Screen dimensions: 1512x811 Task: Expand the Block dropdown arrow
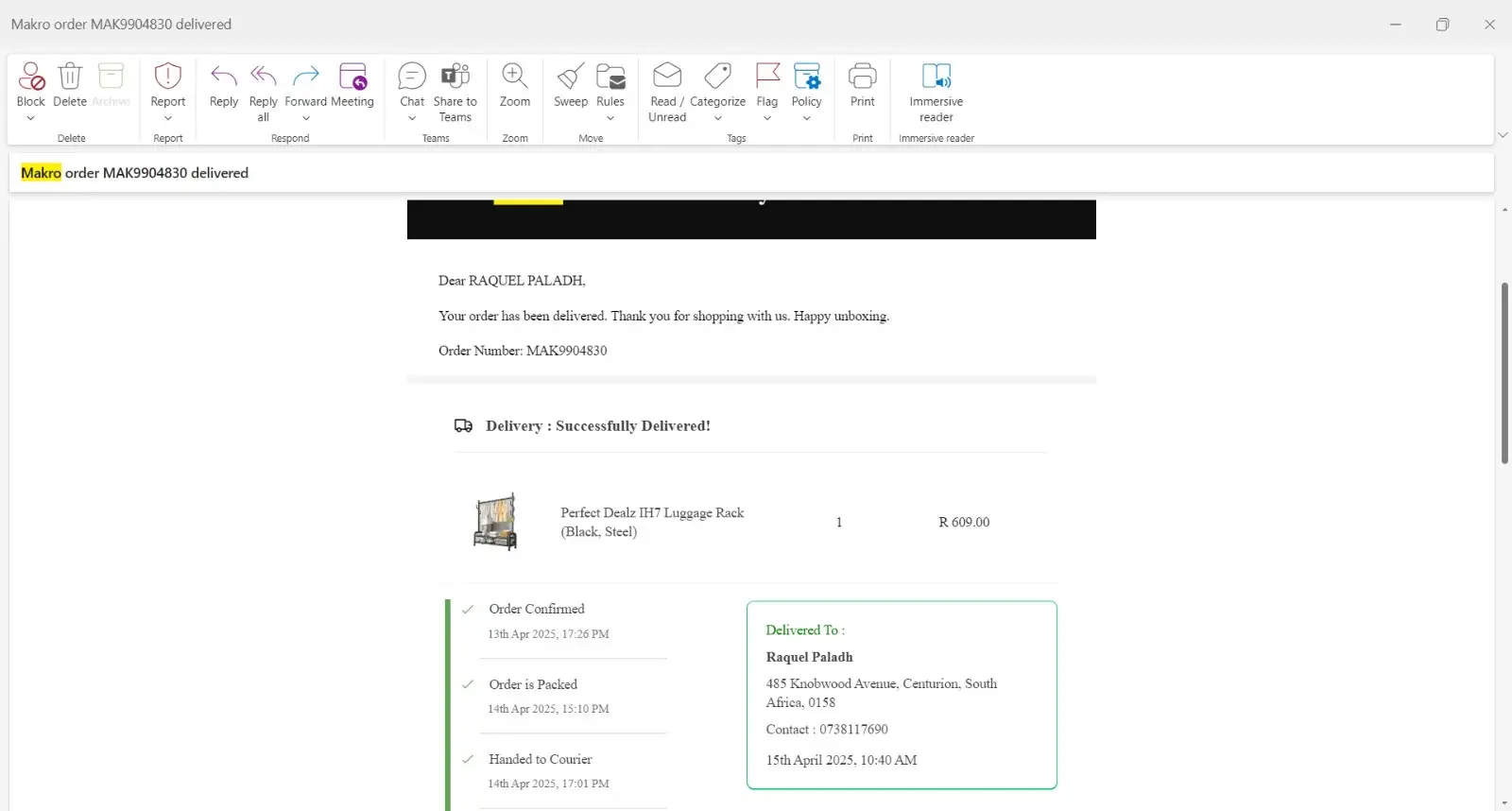coord(30,118)
